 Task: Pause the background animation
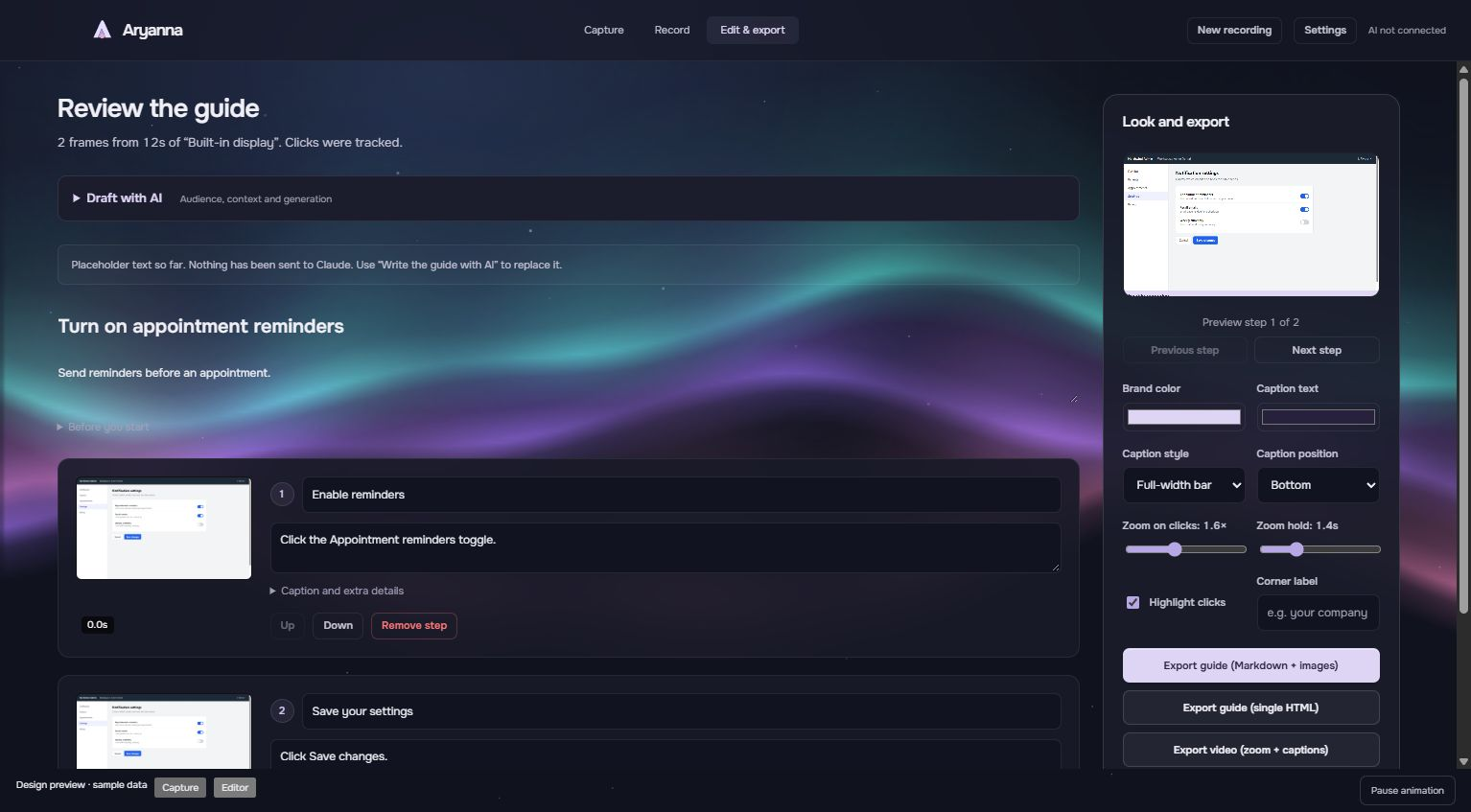pos(1408,791)
